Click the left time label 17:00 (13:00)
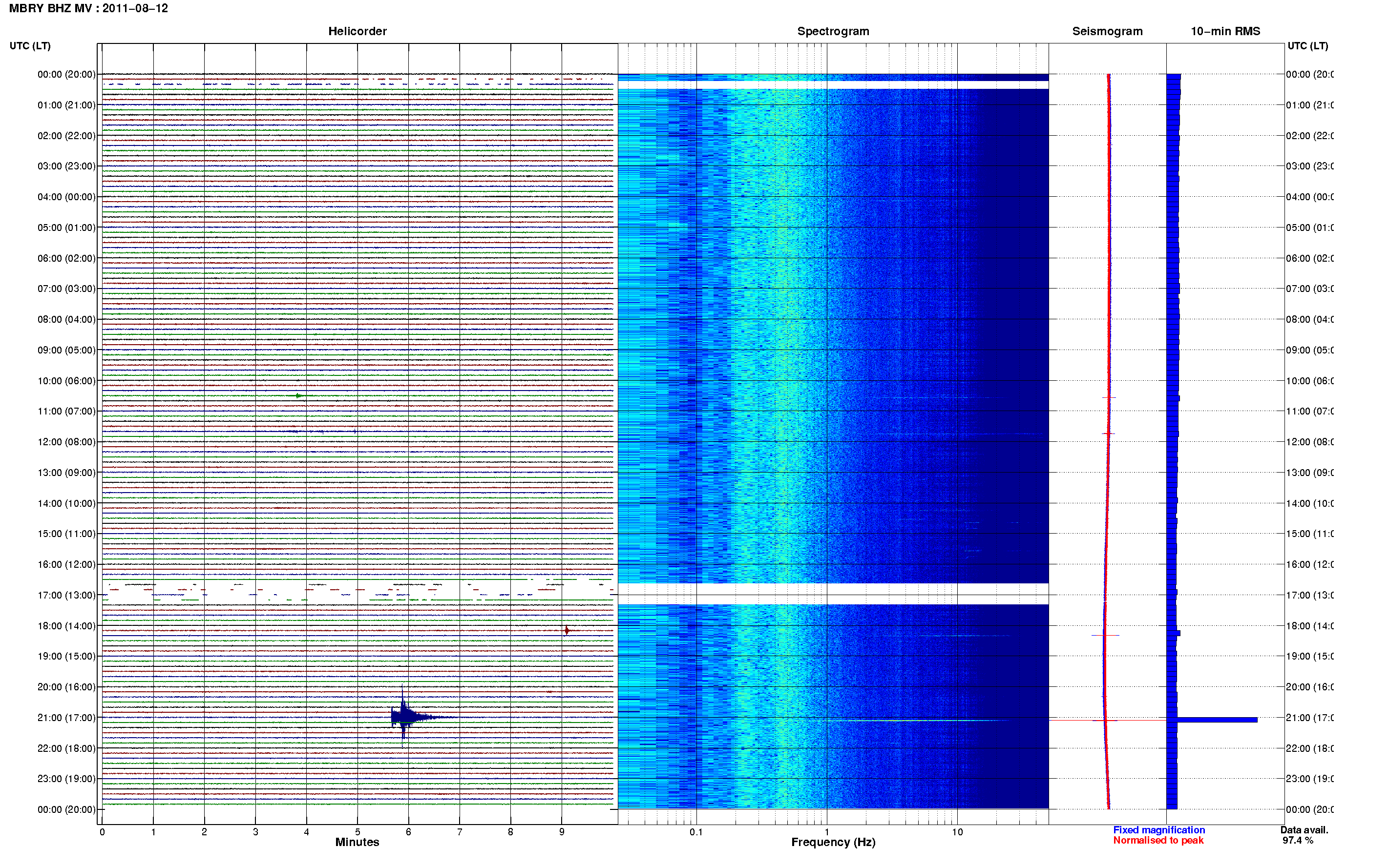Viewport: 1389px width, 868px height. pyautogui.click(x=66, y=595)
